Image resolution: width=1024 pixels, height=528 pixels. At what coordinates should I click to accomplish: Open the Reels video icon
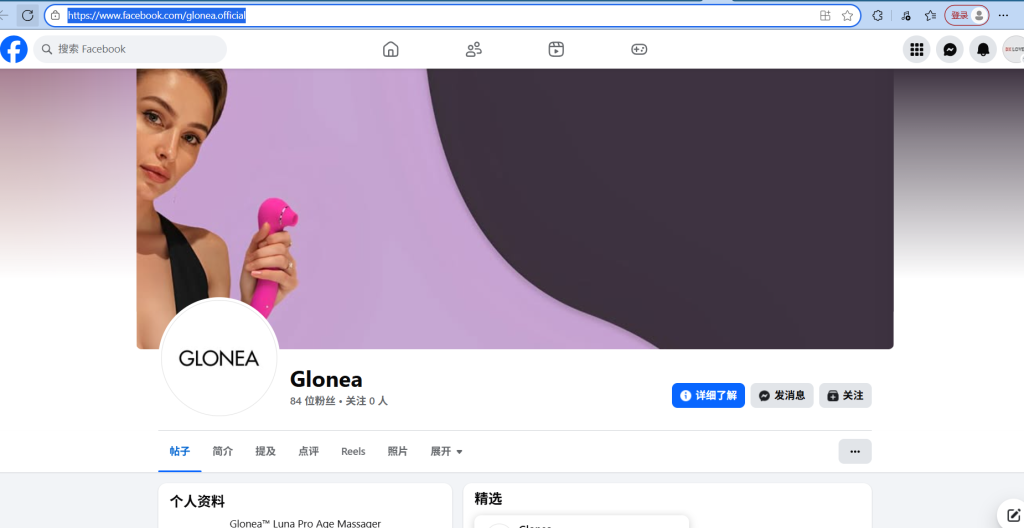pyautogui.click(x=556, y=49)
